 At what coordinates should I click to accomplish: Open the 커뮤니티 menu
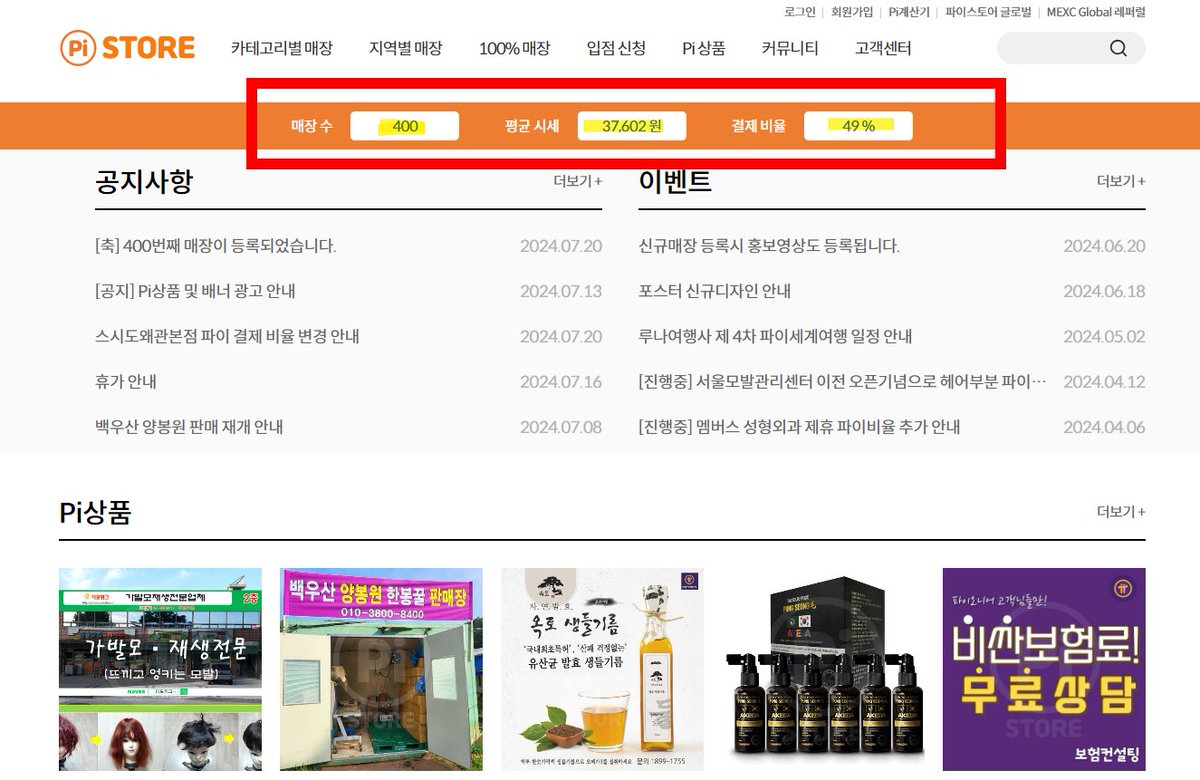pos(790,48)
